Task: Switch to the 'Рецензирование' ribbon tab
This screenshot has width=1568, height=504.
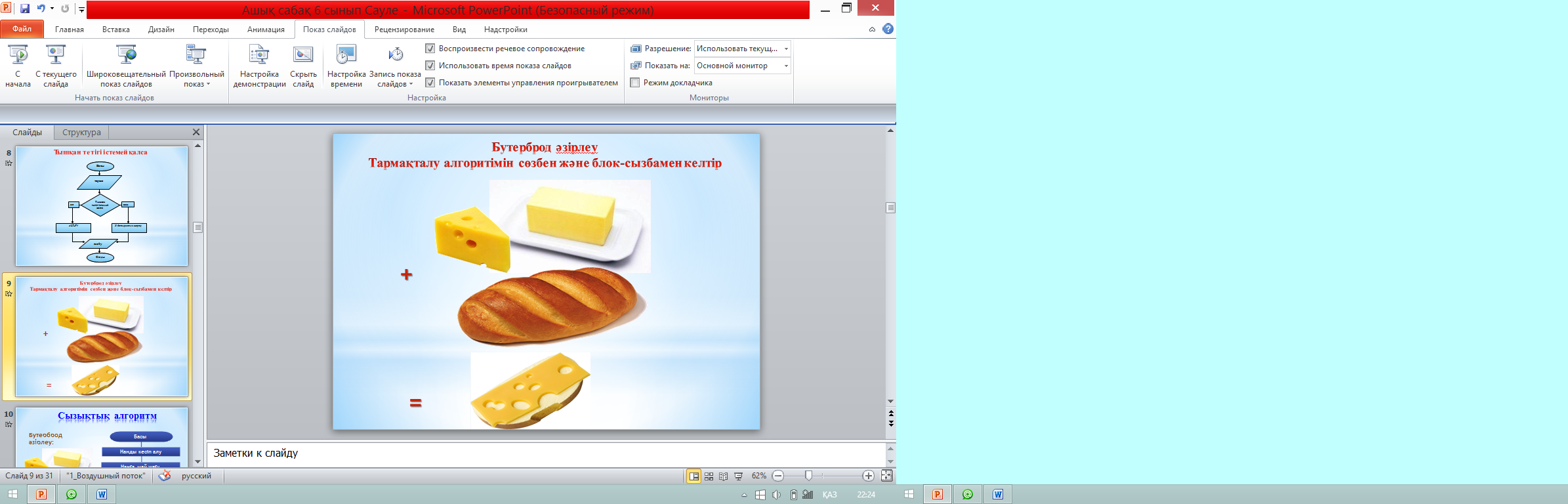Action: (404, 30)
